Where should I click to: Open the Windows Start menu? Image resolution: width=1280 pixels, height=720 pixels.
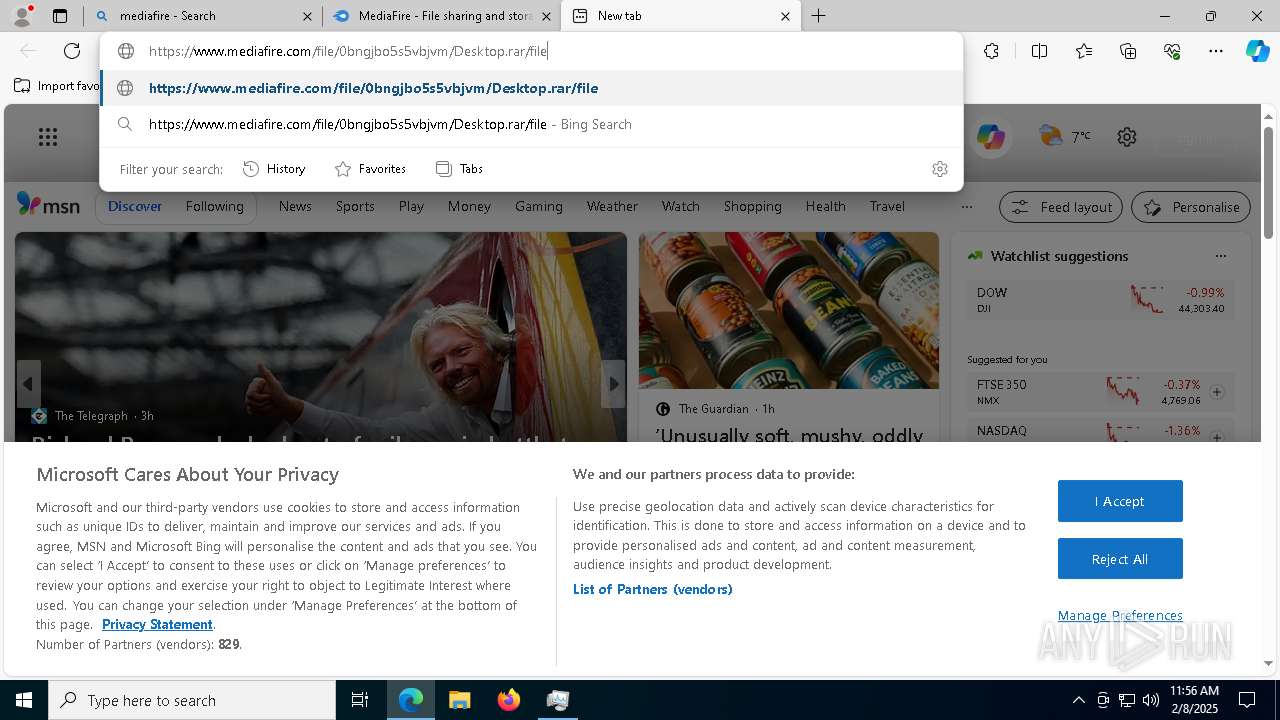[x=23, y=700]
